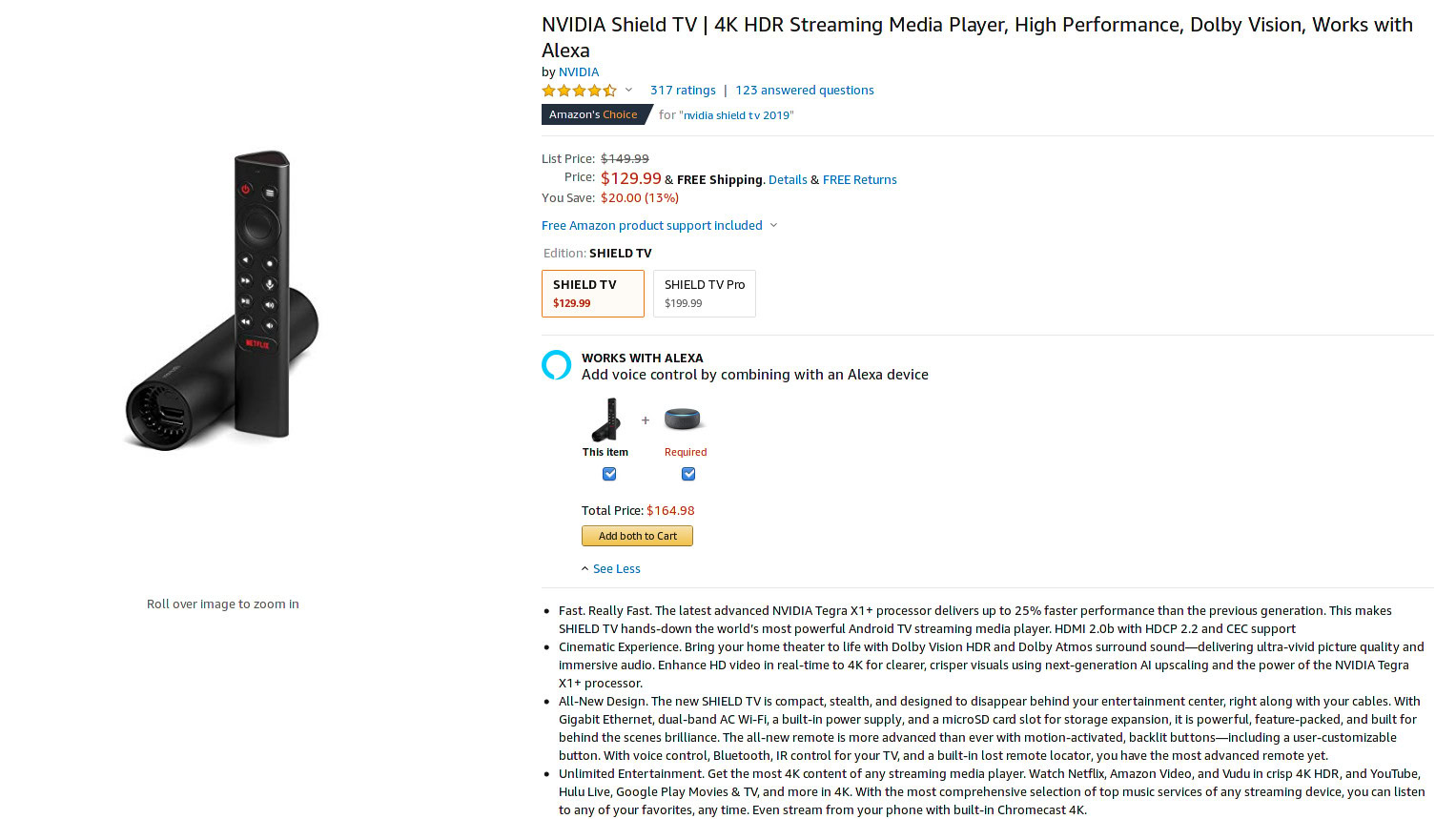The height and width of the screenshot is (819, 1456).
Task: Open the NVIDIA brand link
Action: pos(579,72)
